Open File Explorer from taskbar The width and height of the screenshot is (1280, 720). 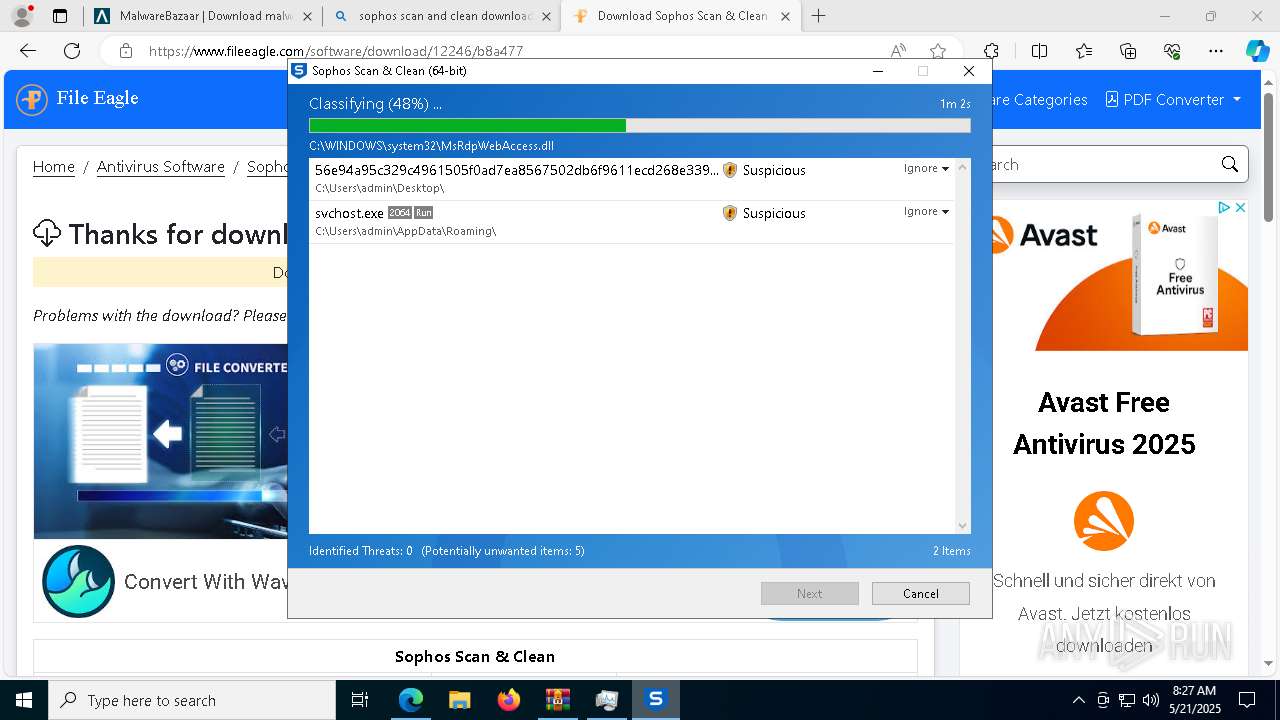click(459, 700)
